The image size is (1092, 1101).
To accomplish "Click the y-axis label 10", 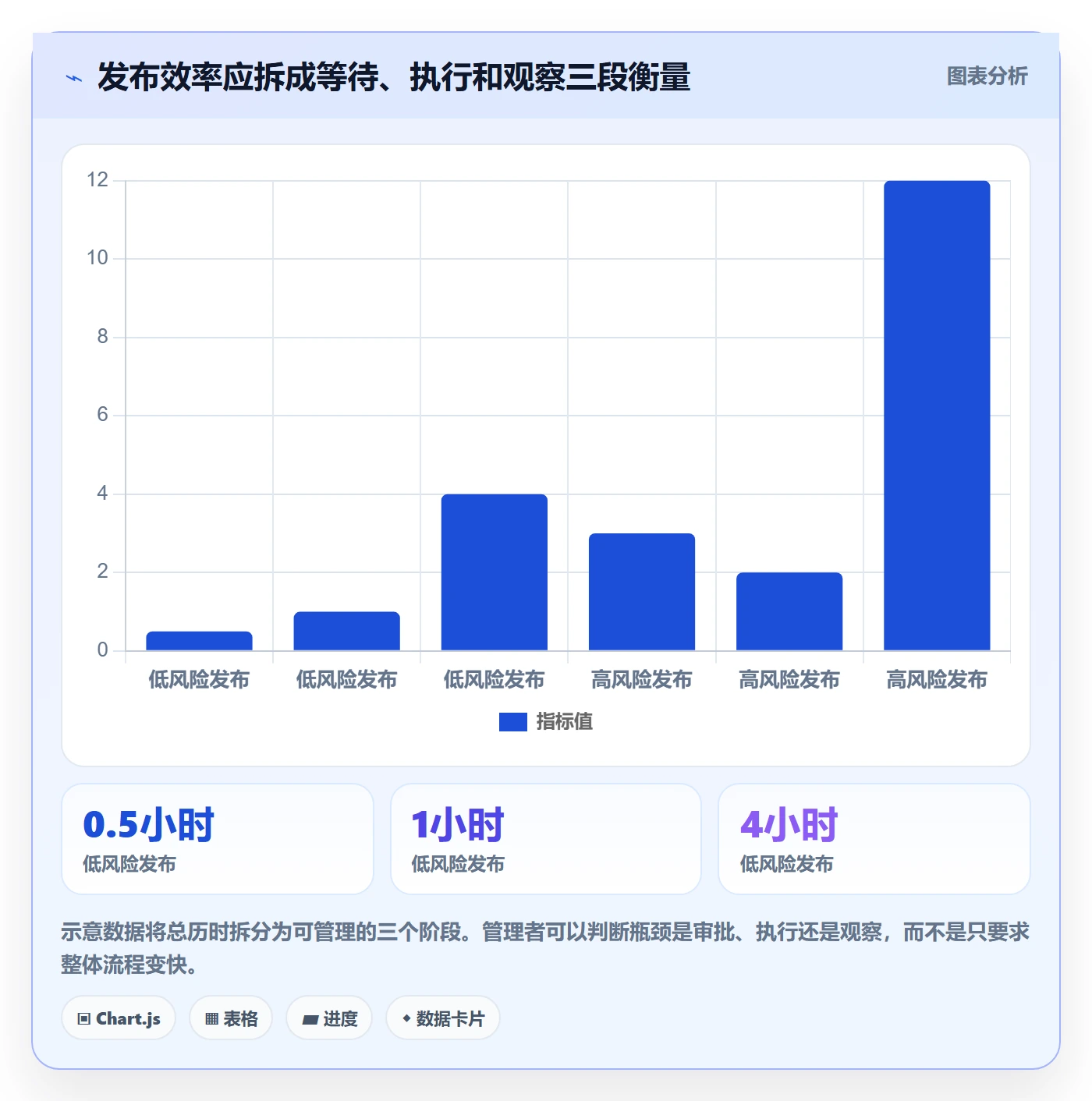I will pos(97,258).
